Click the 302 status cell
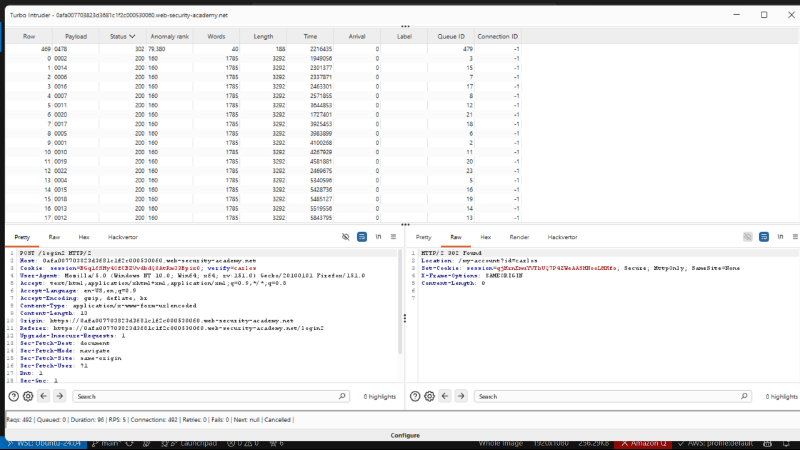The height and width of the screenshot is (450, 800). tap(122, 49)
